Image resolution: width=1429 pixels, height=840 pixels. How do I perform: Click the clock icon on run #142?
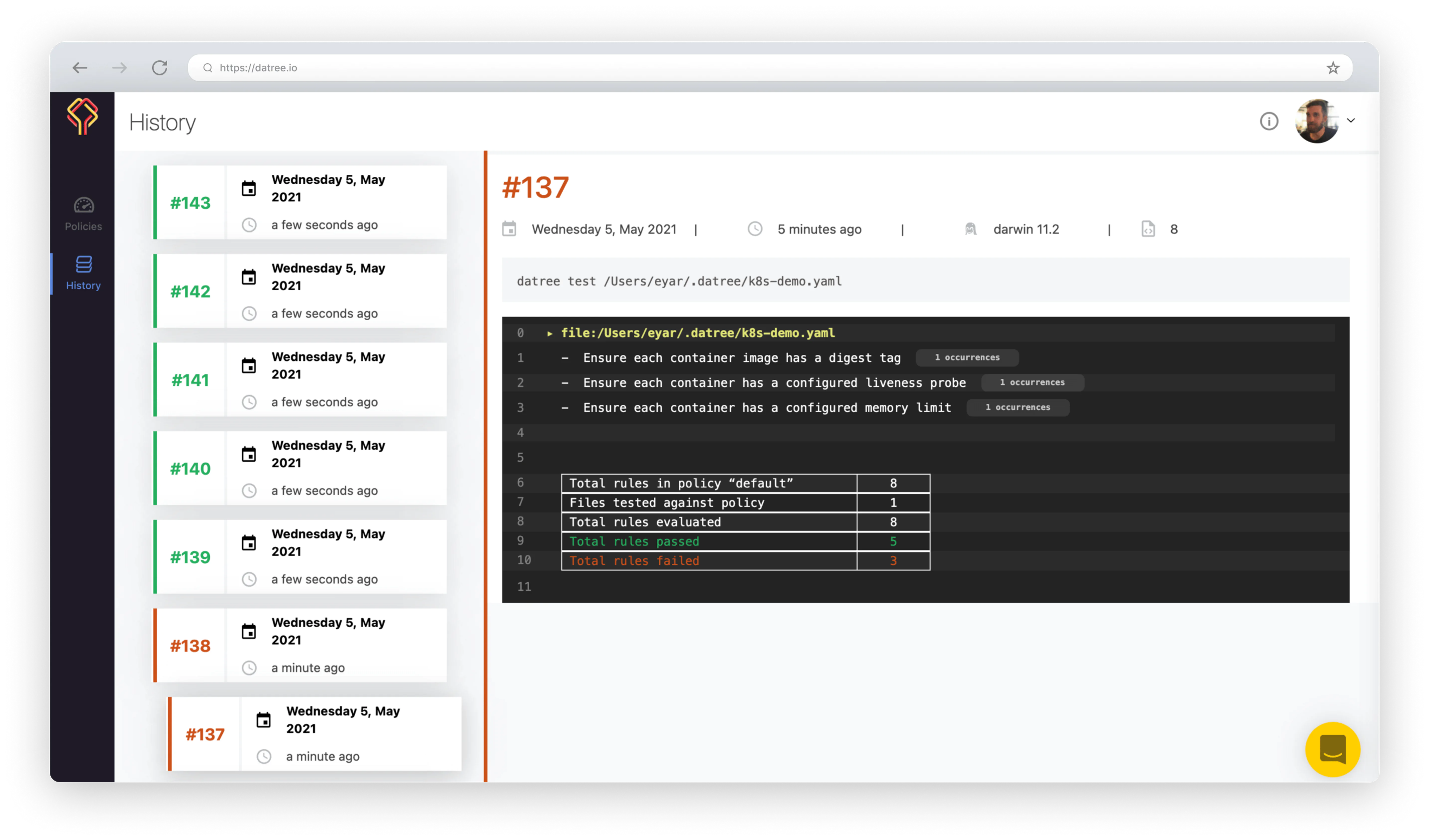click(249, 313)
